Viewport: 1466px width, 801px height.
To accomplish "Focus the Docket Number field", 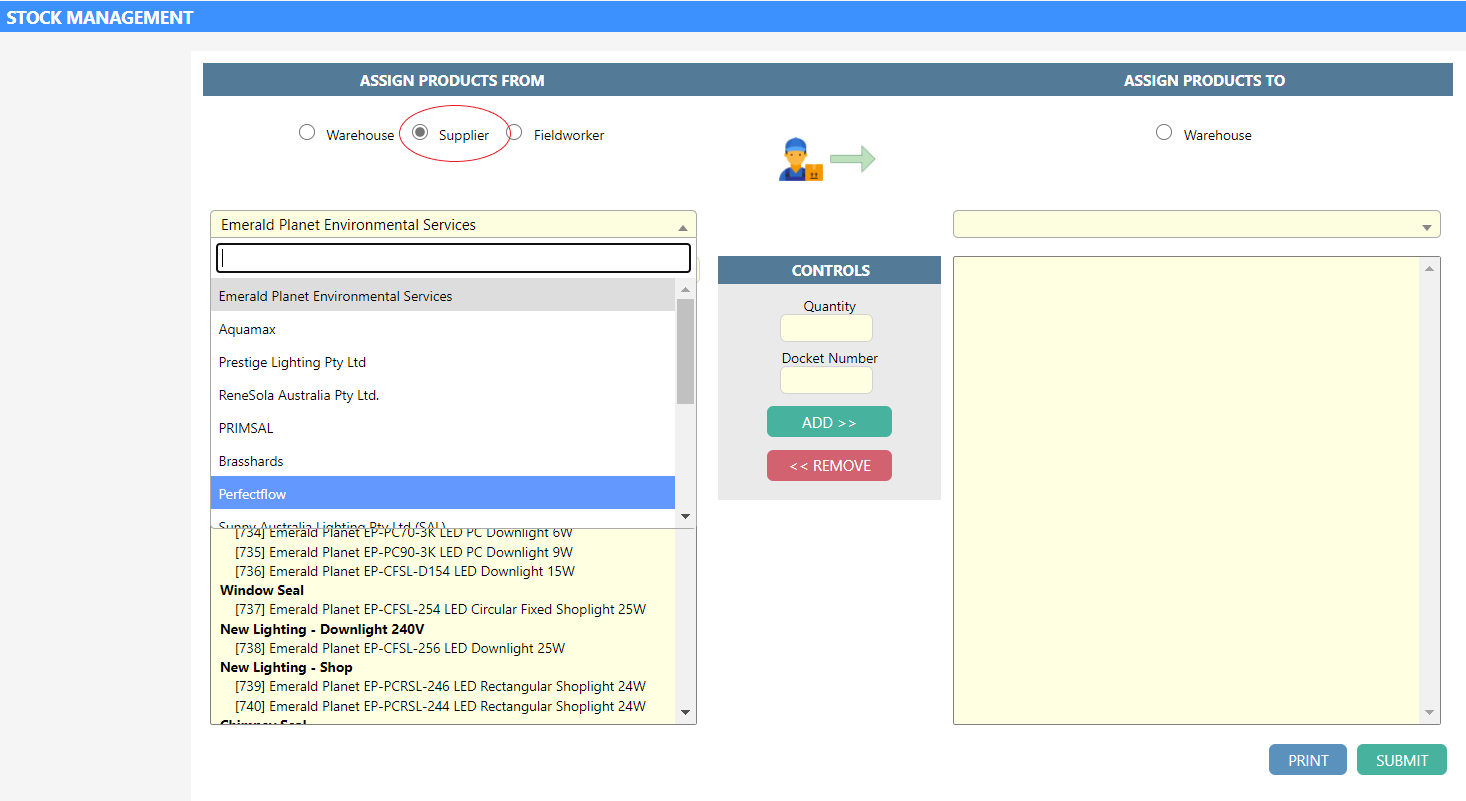I will pyautogui.click(x=826, y=380).
